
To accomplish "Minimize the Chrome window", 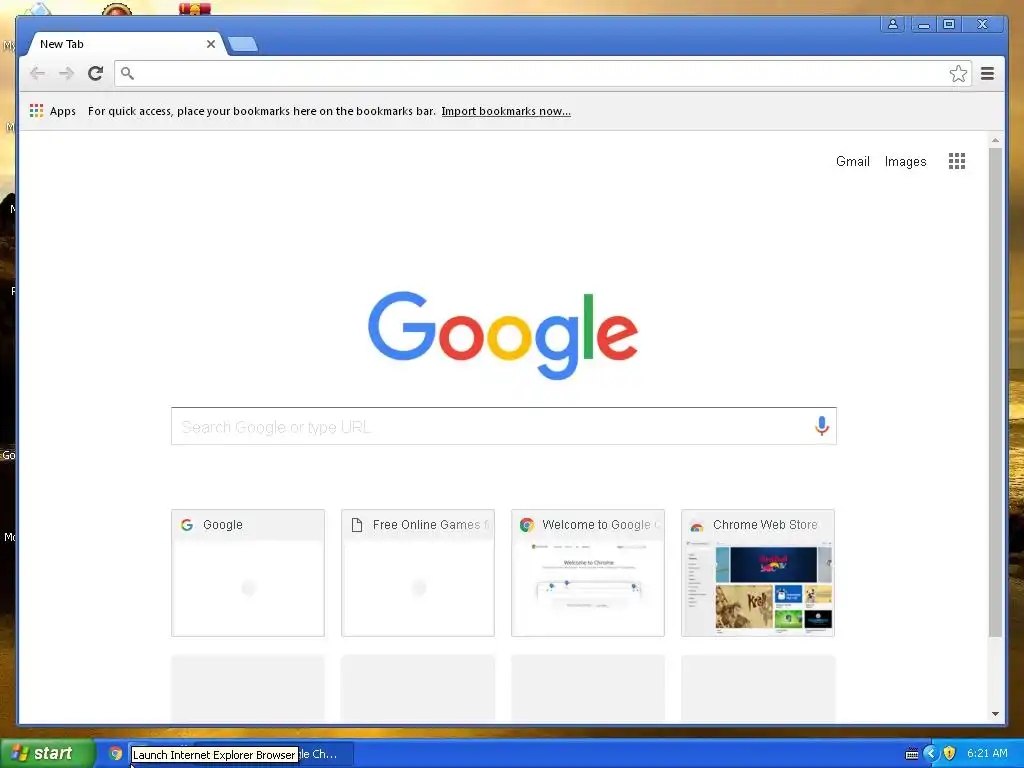I will click(x=923, y=24).
